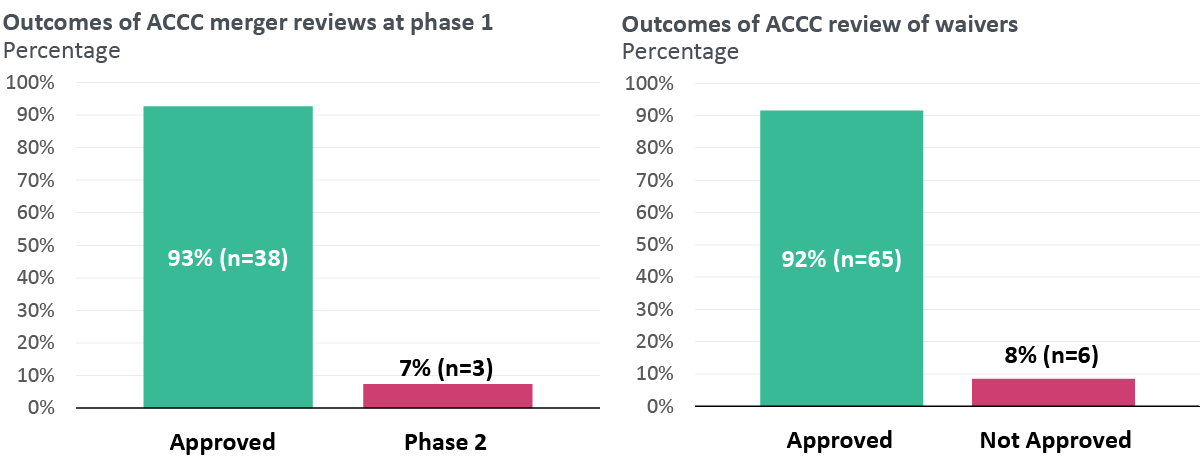1200x473 pixels.
Task: Click the 0% tick label on left chart
Action: (x=40, y=408)
